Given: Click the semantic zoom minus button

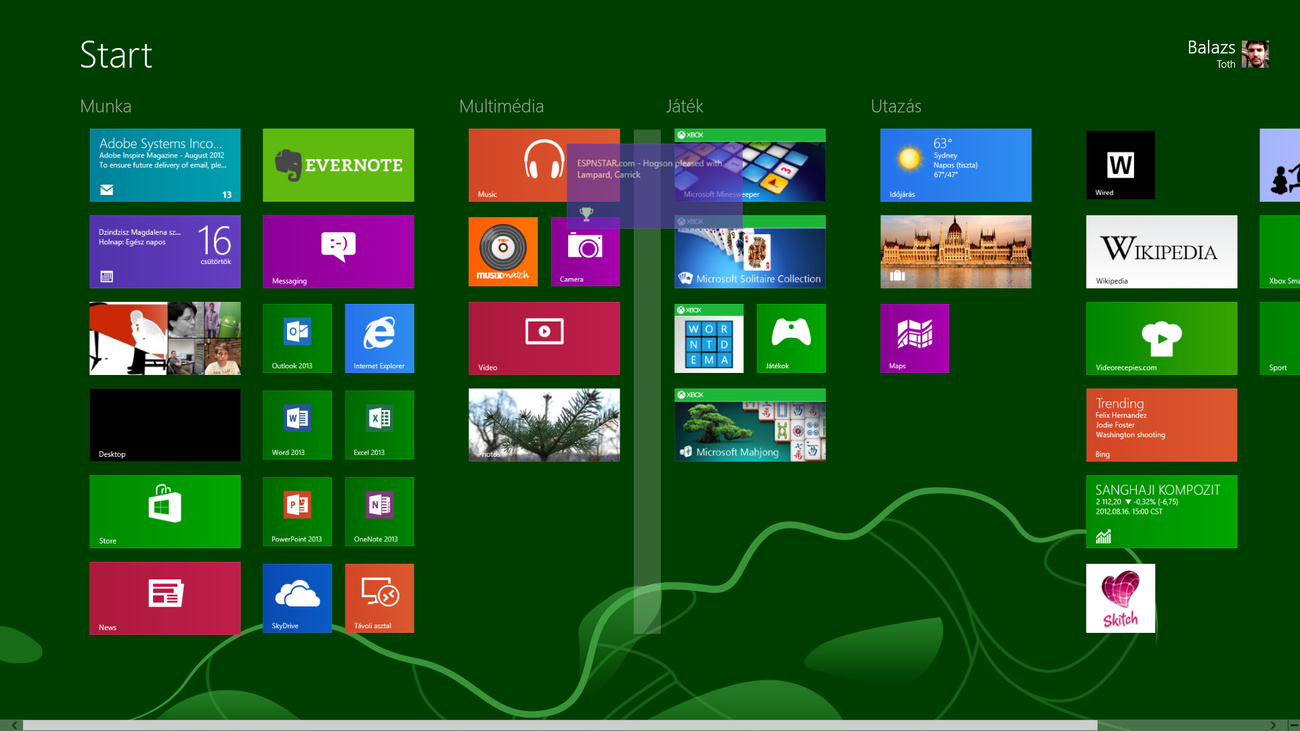Looking at the screenshot, I should (x=1293, y=725).
